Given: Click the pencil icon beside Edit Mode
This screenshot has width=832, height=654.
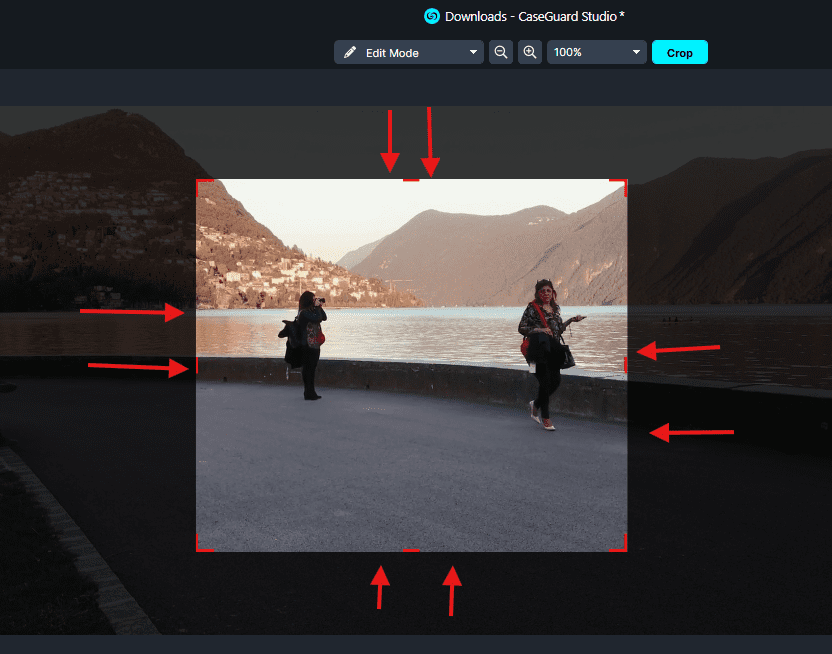Looking at the screenshot, I should 350,53.
